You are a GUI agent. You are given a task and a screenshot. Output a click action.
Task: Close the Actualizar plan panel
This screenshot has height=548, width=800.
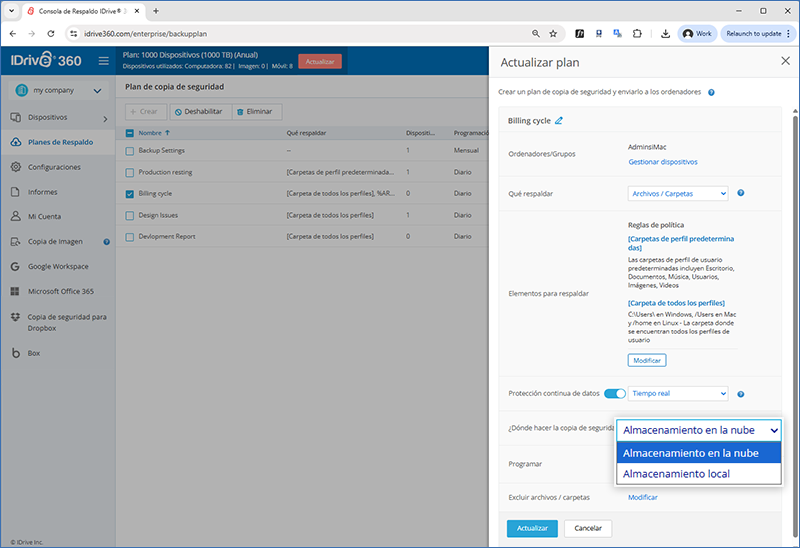pos(784,61)
